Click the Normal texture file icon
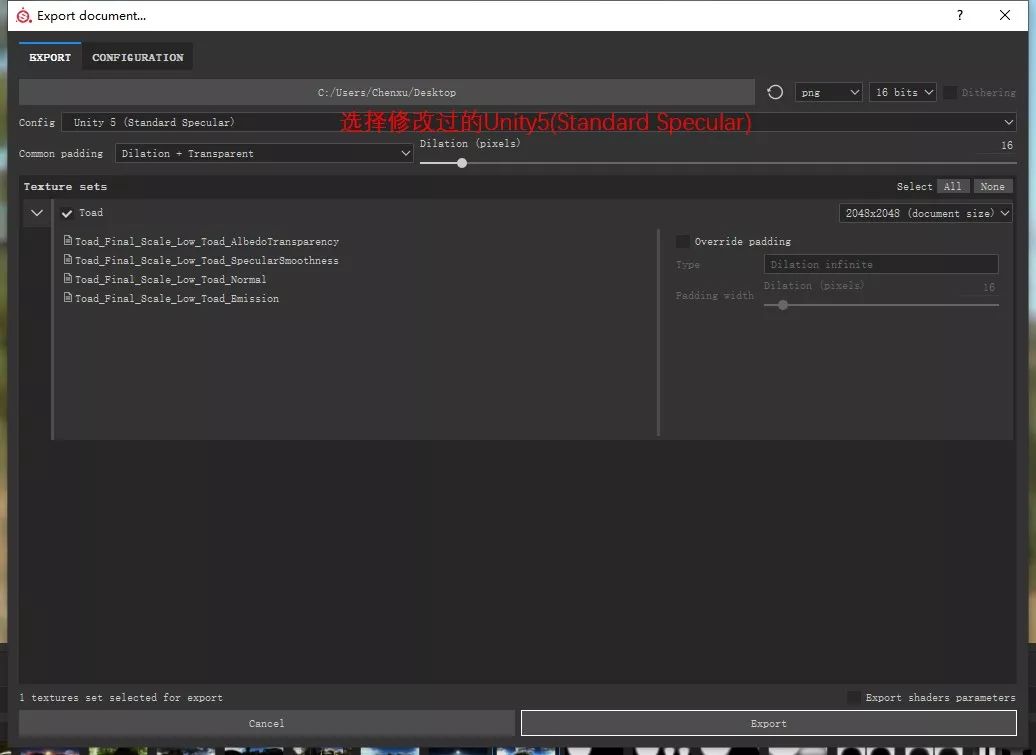Image resolution: width=1036 pixels, height=755 pixels. click(x=67, y=279)
